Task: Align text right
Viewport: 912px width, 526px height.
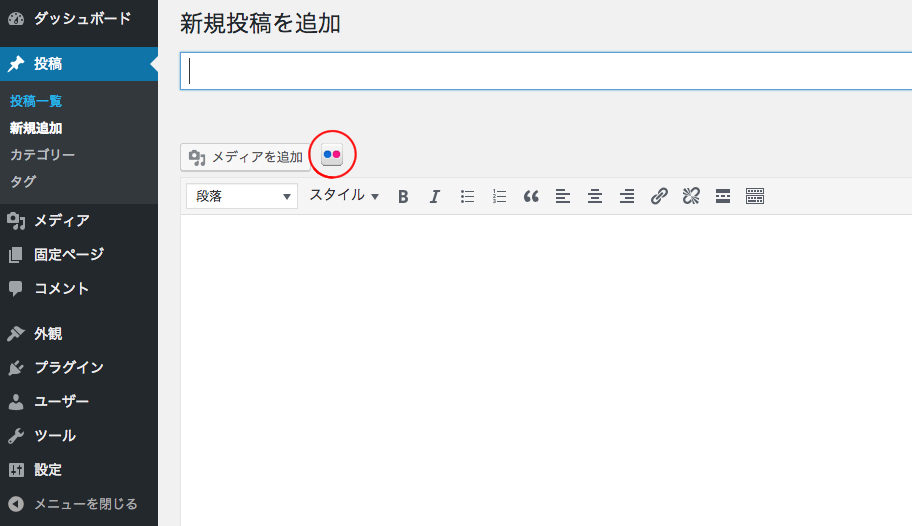Action: [626, 197]
